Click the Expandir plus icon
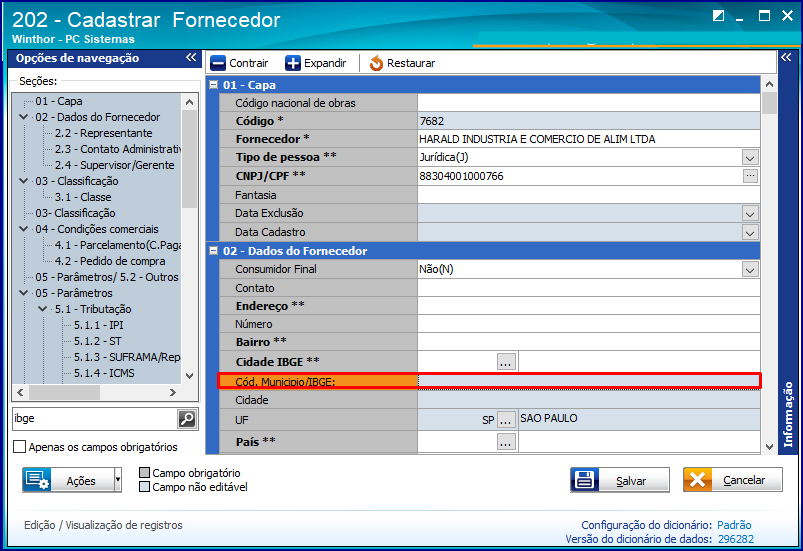The height and width of the screenshot is (551, 803). point(292,63)
